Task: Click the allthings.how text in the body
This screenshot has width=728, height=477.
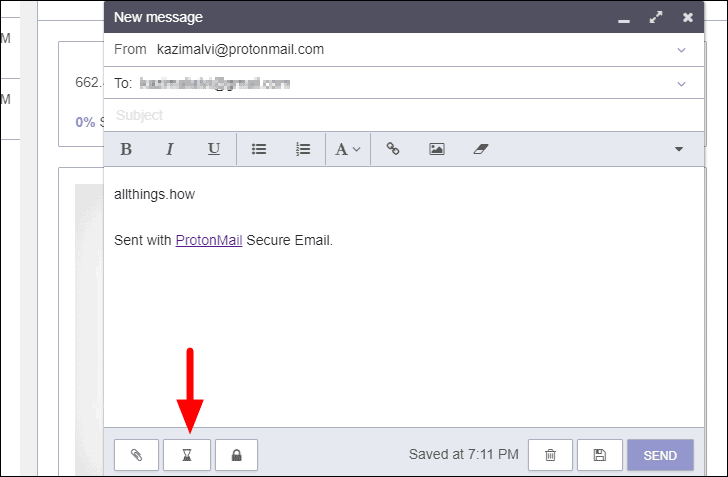Action: pyautogui.click(x=155, y=194)
